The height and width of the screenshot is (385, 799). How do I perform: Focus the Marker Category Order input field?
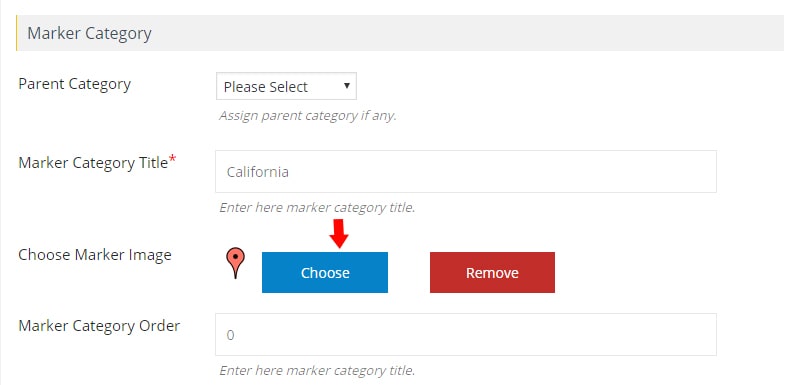coord(466,335)
